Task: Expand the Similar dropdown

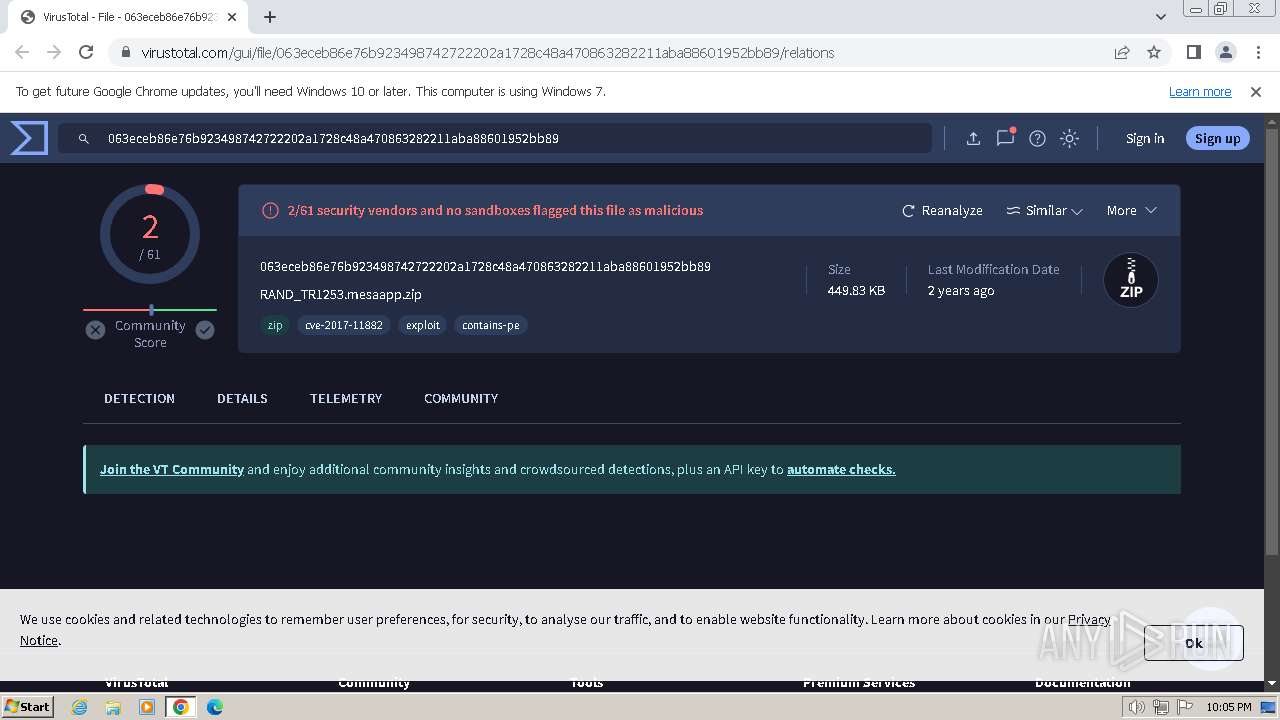Action: point(1044,211)
